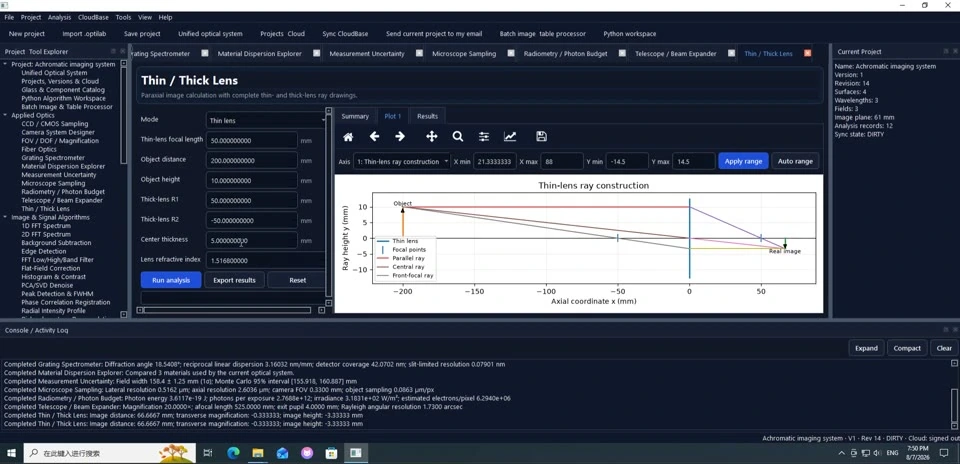Click the Compact console button

coord(907,348)
